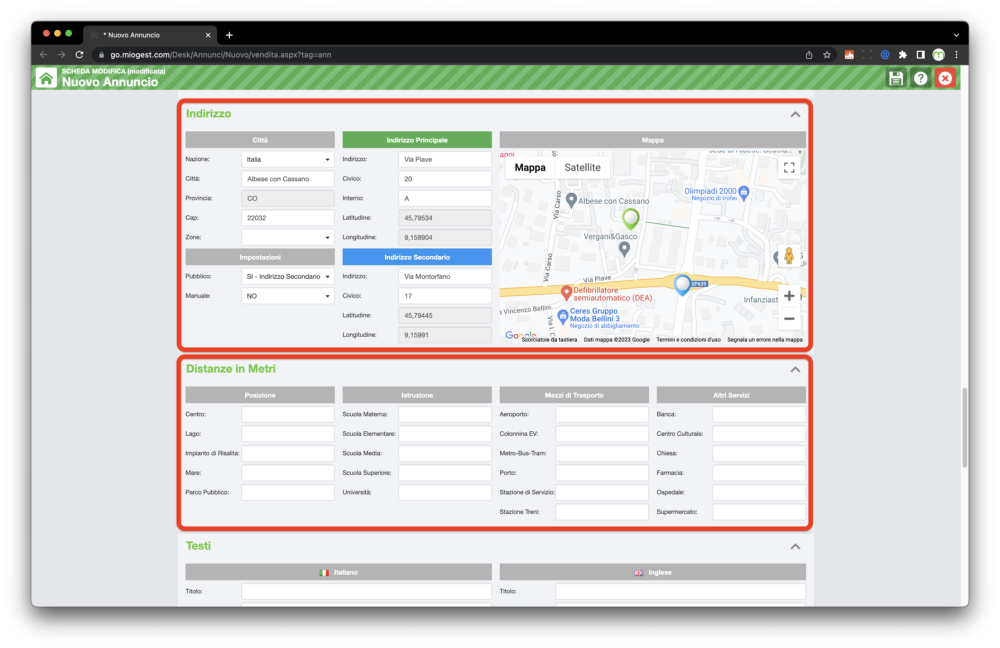Viewport: 1000px width, 648px height.
Task: Click the Università distance field
Action: 445,492
